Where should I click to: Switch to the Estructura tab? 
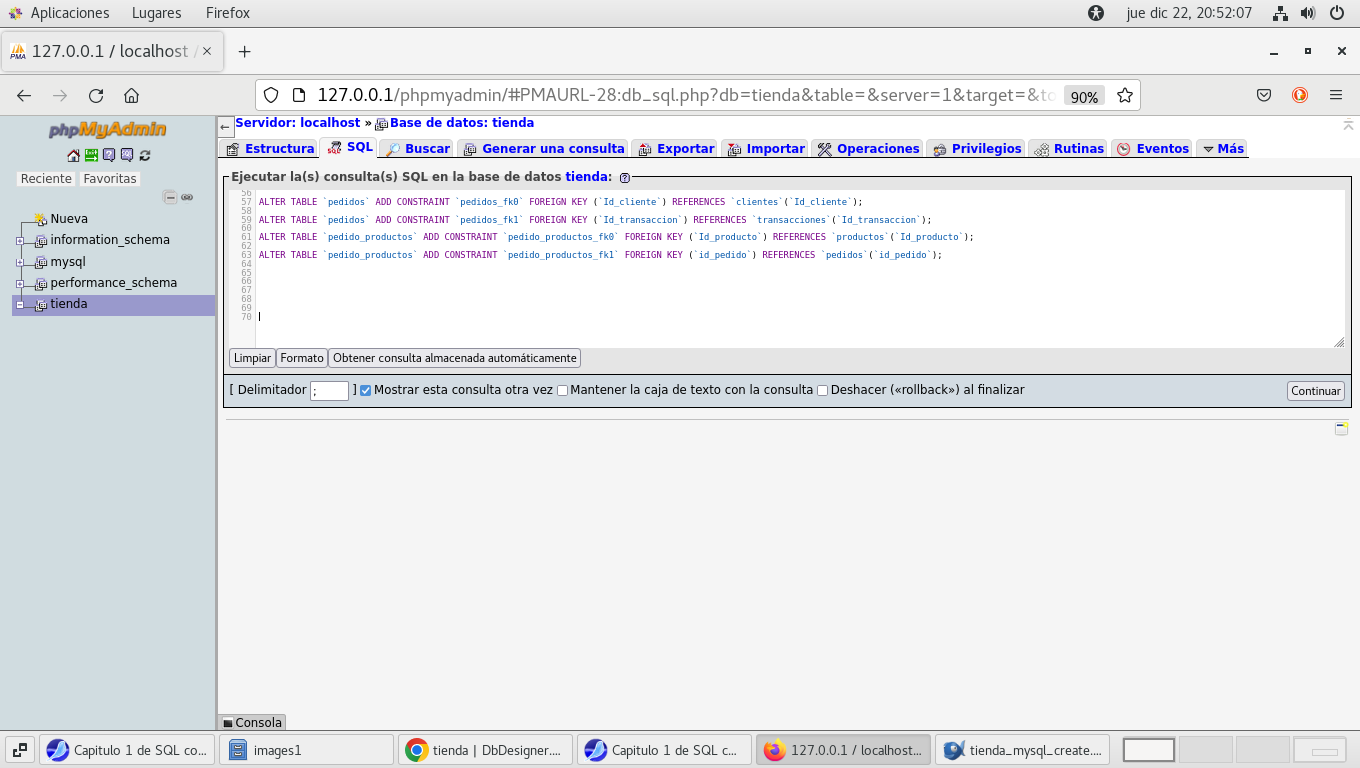pos(269,149)
